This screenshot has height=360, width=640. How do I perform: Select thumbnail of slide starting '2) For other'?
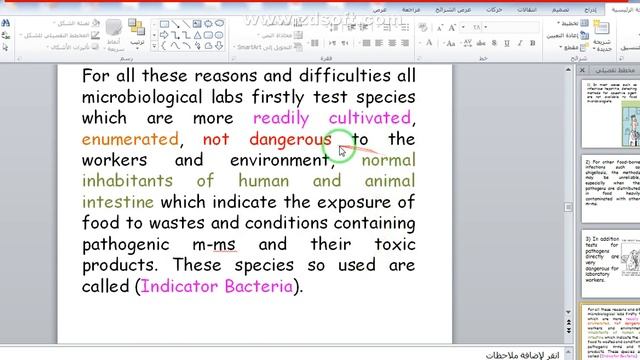tap(611, 189)
